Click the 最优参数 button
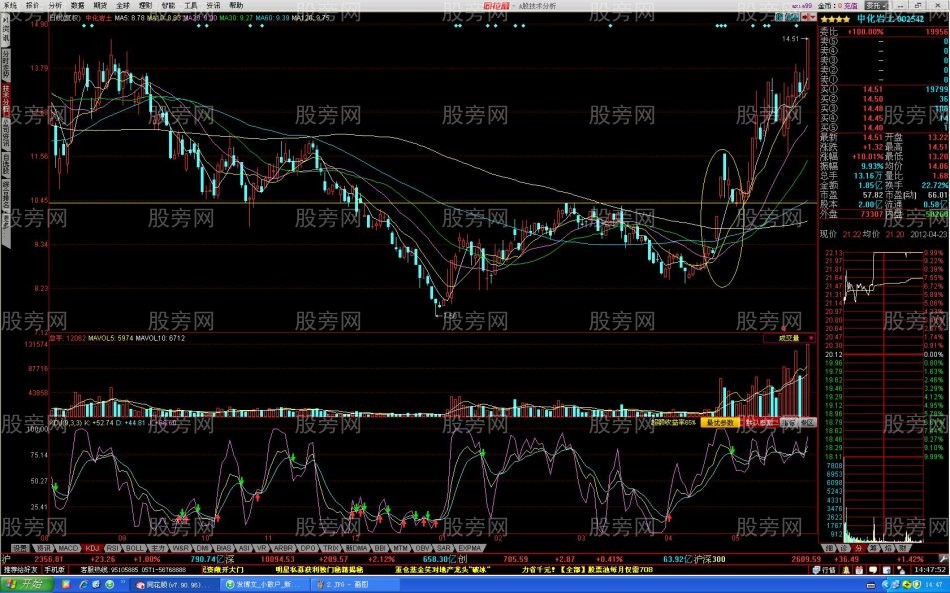Image resolution: width=950 pixels, height=593 pixels. [x=720, y=422]
